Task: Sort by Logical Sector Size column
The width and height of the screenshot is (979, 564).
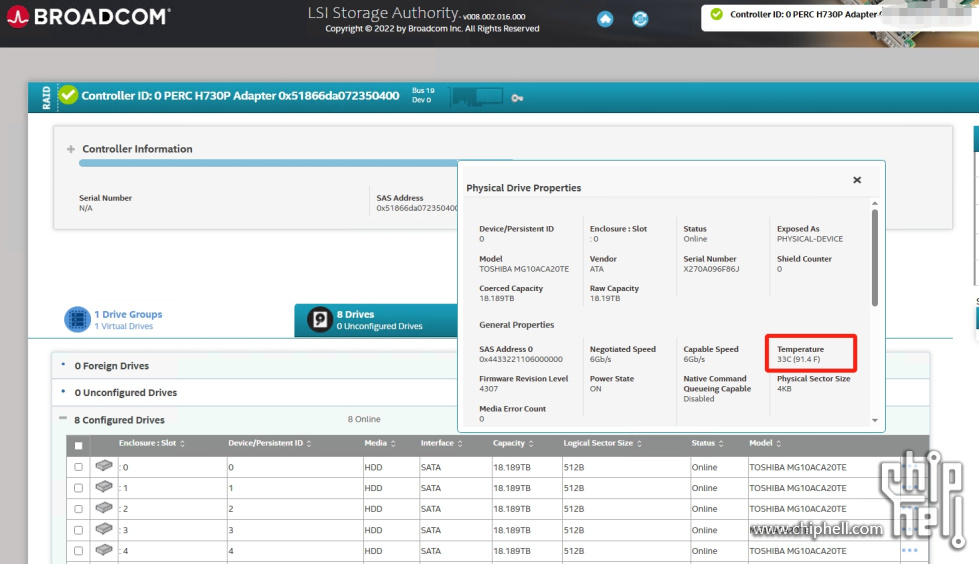Action: click(603, 443)
